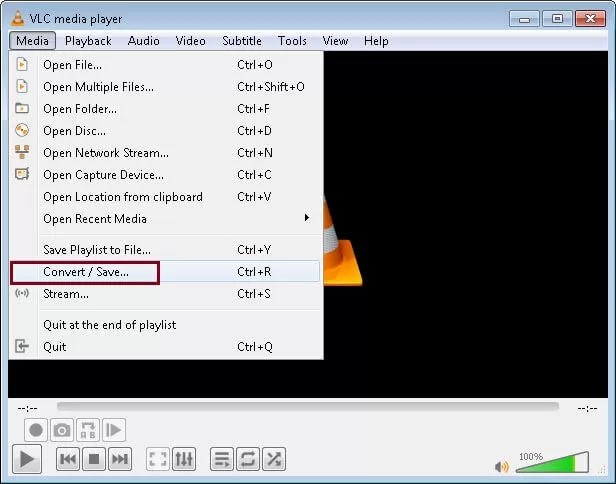This screenshot has width=616, height=484.
Task: Close the VLC window
Action: pos(590,19)
